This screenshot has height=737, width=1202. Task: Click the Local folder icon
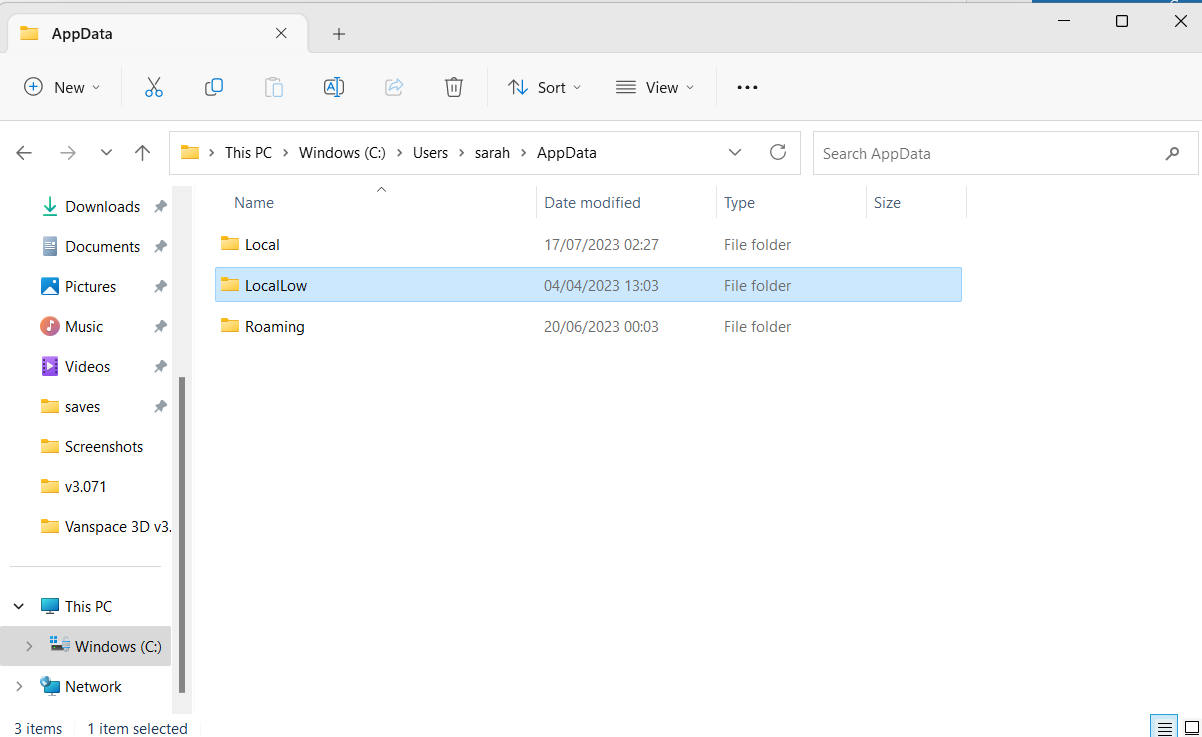pos(230,243)
